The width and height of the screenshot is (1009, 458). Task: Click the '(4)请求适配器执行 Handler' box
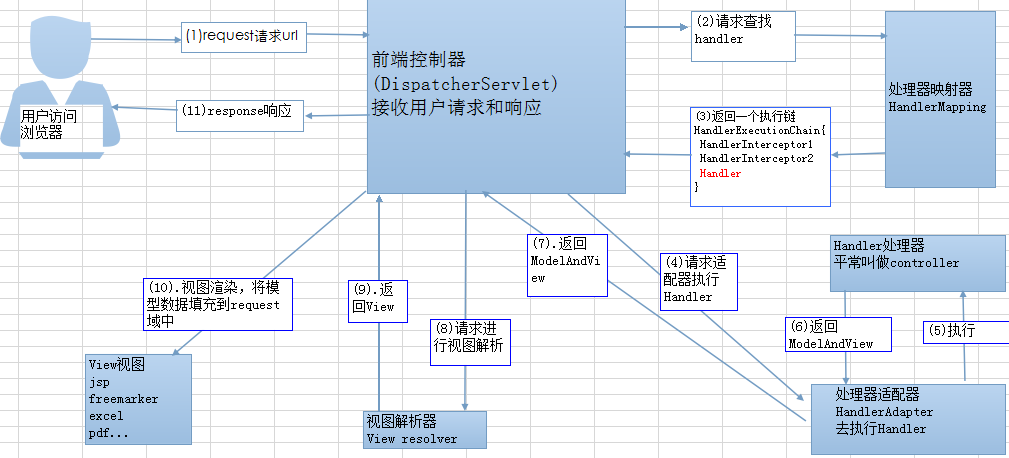tap(699, 282)
